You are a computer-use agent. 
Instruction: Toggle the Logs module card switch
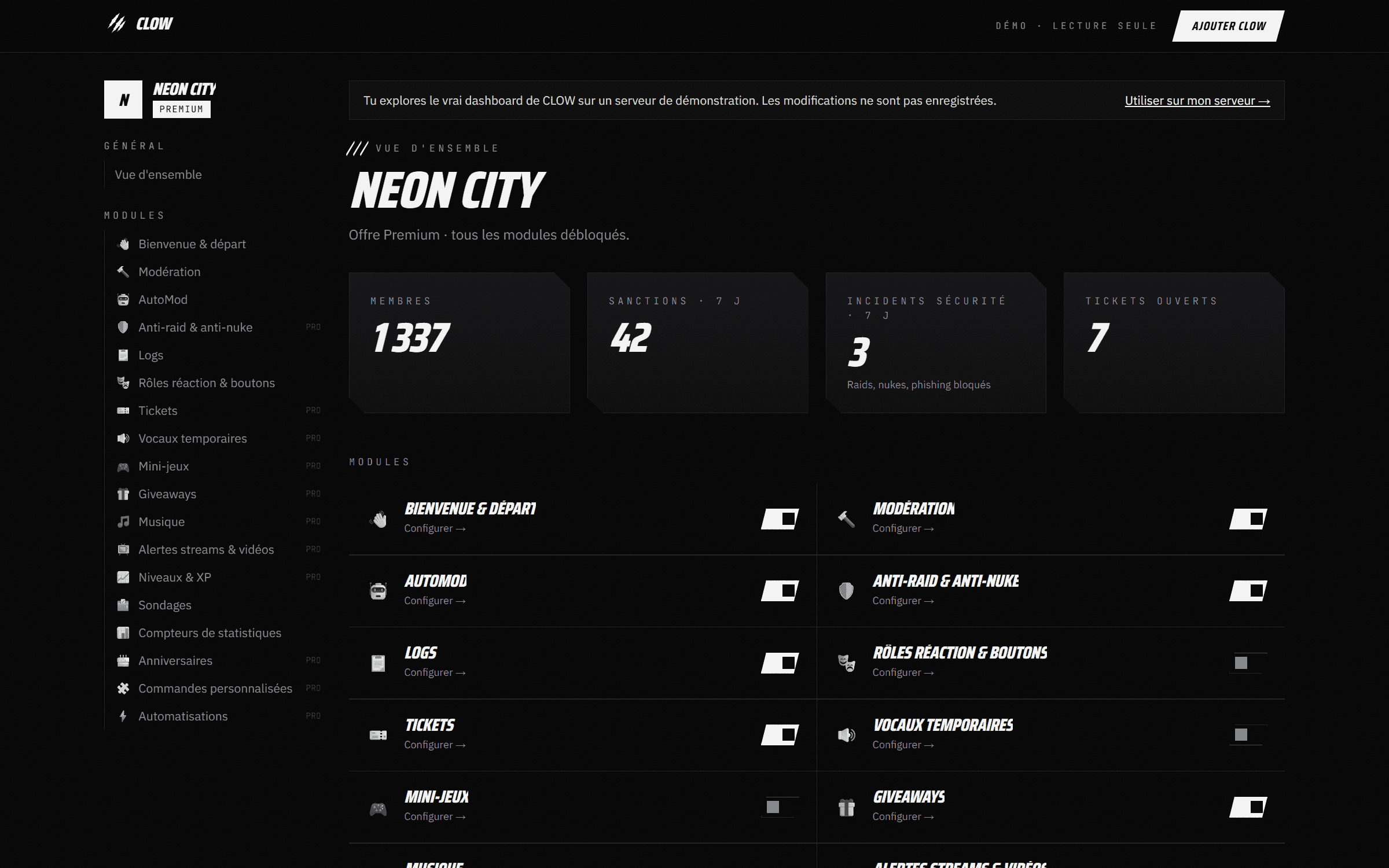pyautogui.click(x=780, y=663)
